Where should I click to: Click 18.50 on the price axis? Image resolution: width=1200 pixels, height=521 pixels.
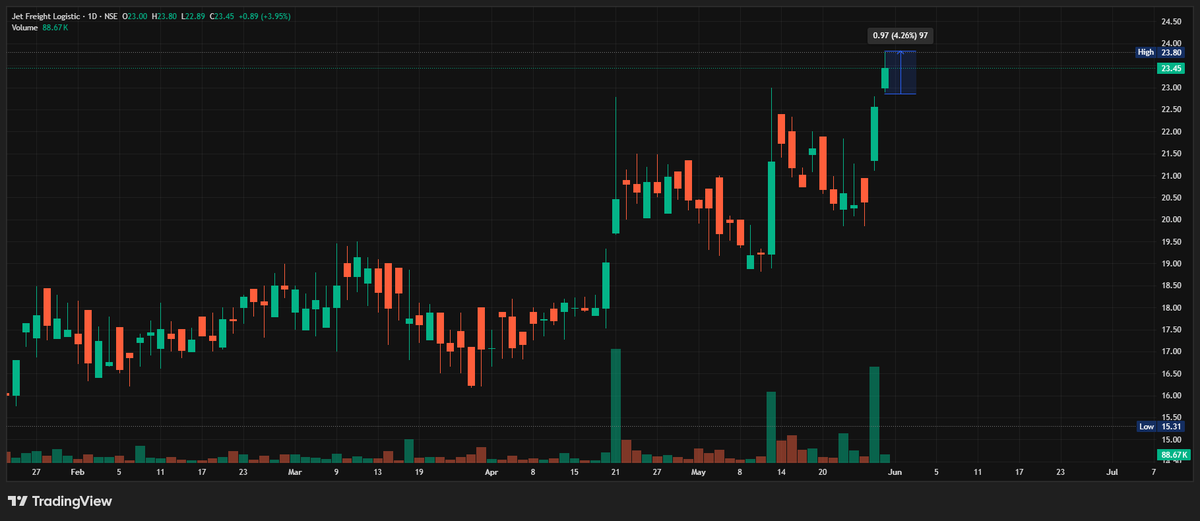click(1172, 285)
